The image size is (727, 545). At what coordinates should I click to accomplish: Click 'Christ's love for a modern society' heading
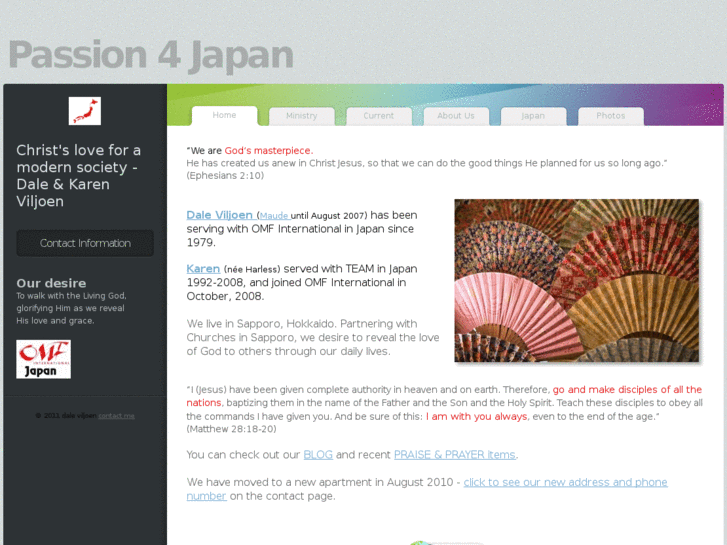[79, 176]
